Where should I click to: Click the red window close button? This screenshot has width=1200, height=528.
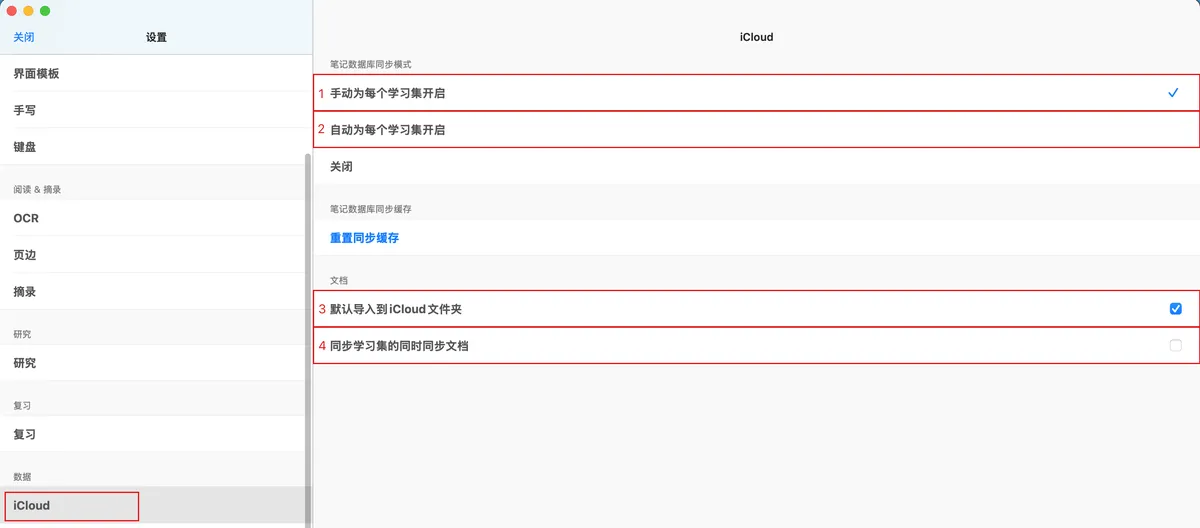coord(12,10)
